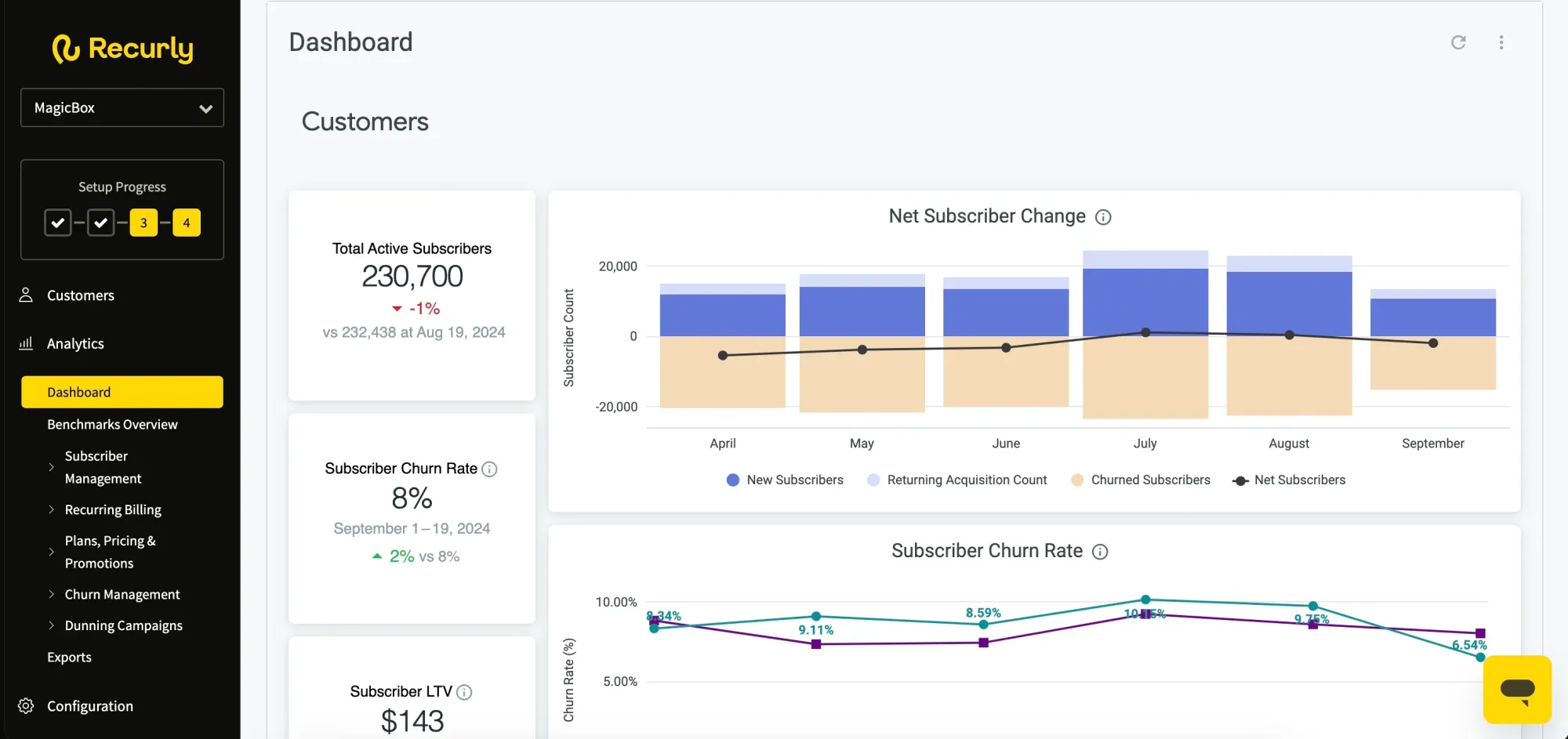
Task: Open Recurring Billing section
Action: click(x=113, y=509)
